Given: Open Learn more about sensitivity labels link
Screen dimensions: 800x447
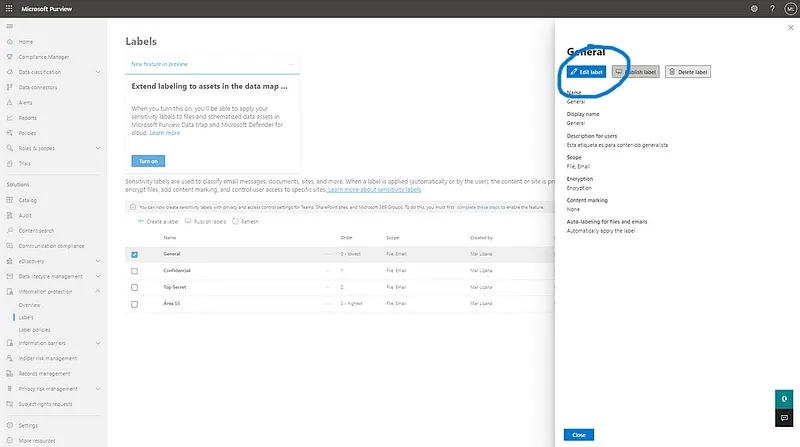Looking at the screenshot, I should click(x=374, y=189).
